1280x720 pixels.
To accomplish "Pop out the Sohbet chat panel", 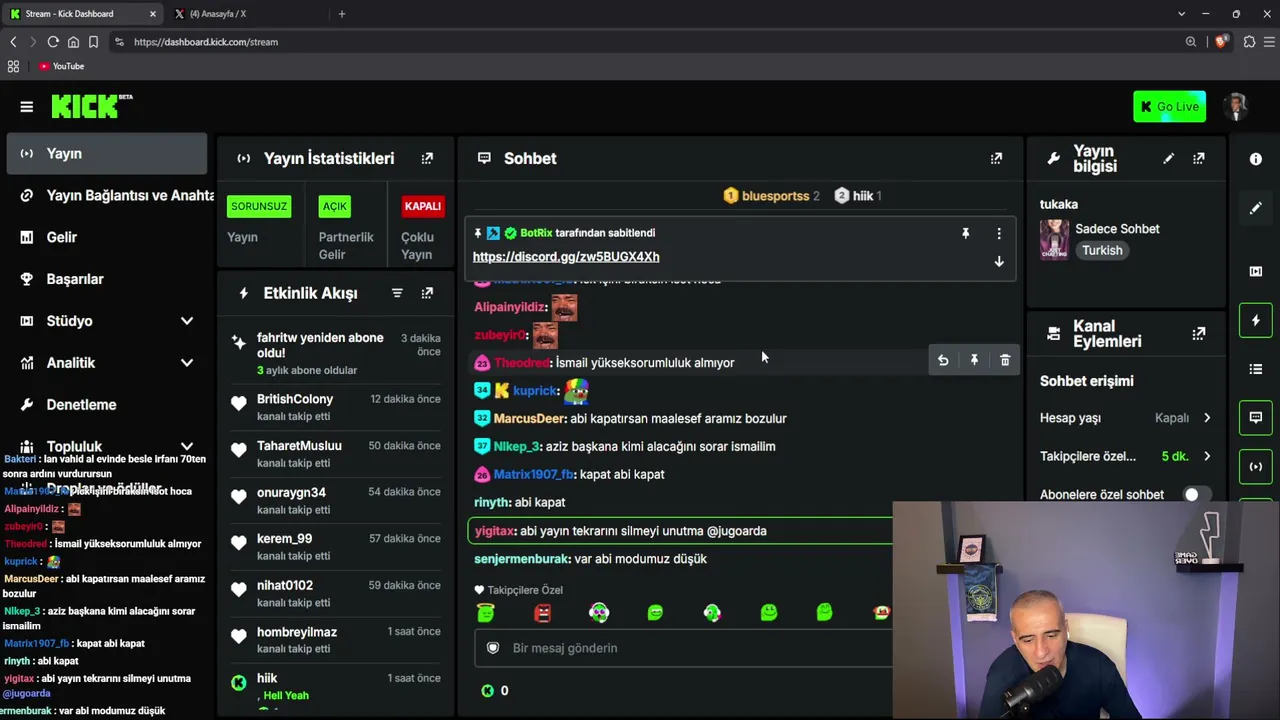I will click(996, 158).
